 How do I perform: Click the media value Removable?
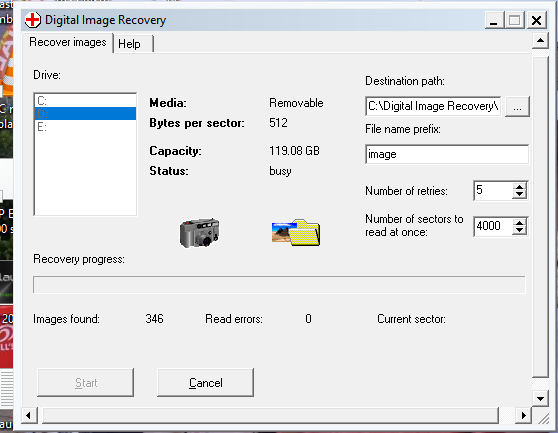(x=296, y=103)
